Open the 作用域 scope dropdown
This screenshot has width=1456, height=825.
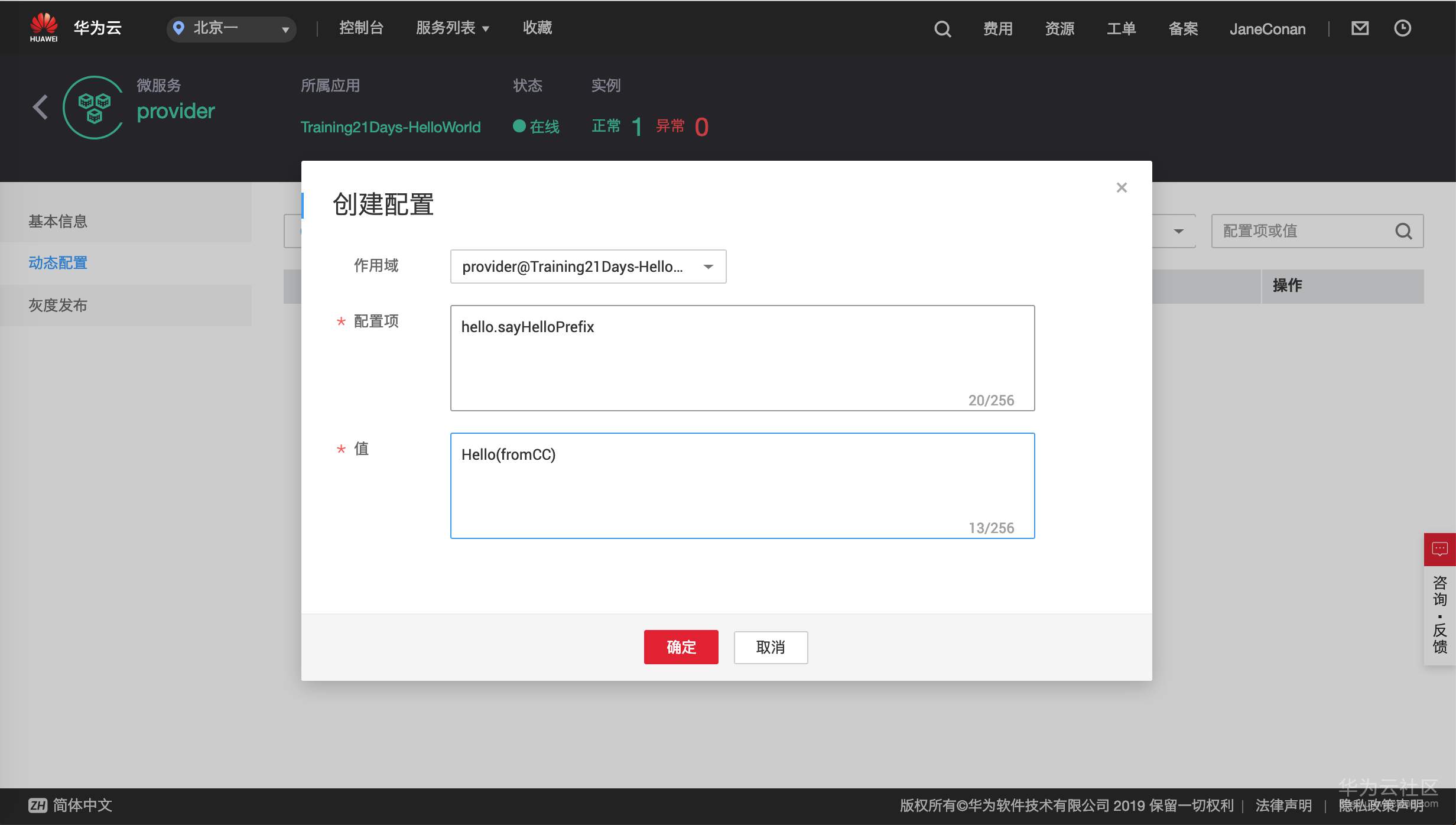click(588, 267)
